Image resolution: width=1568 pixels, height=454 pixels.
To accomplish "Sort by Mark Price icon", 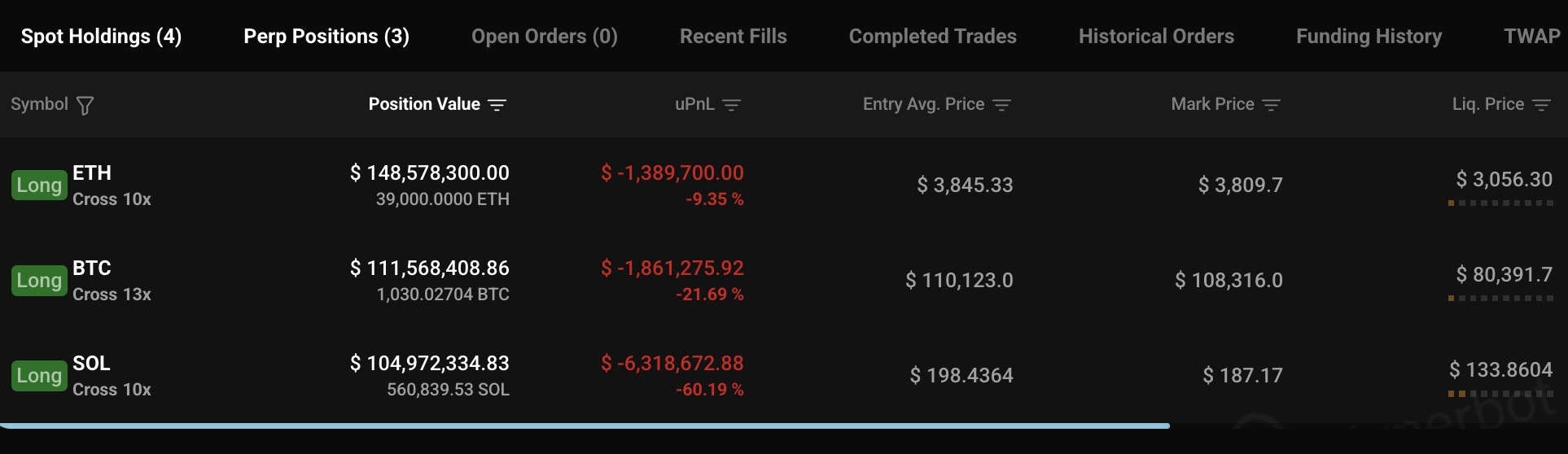I will pos(1271,105).
